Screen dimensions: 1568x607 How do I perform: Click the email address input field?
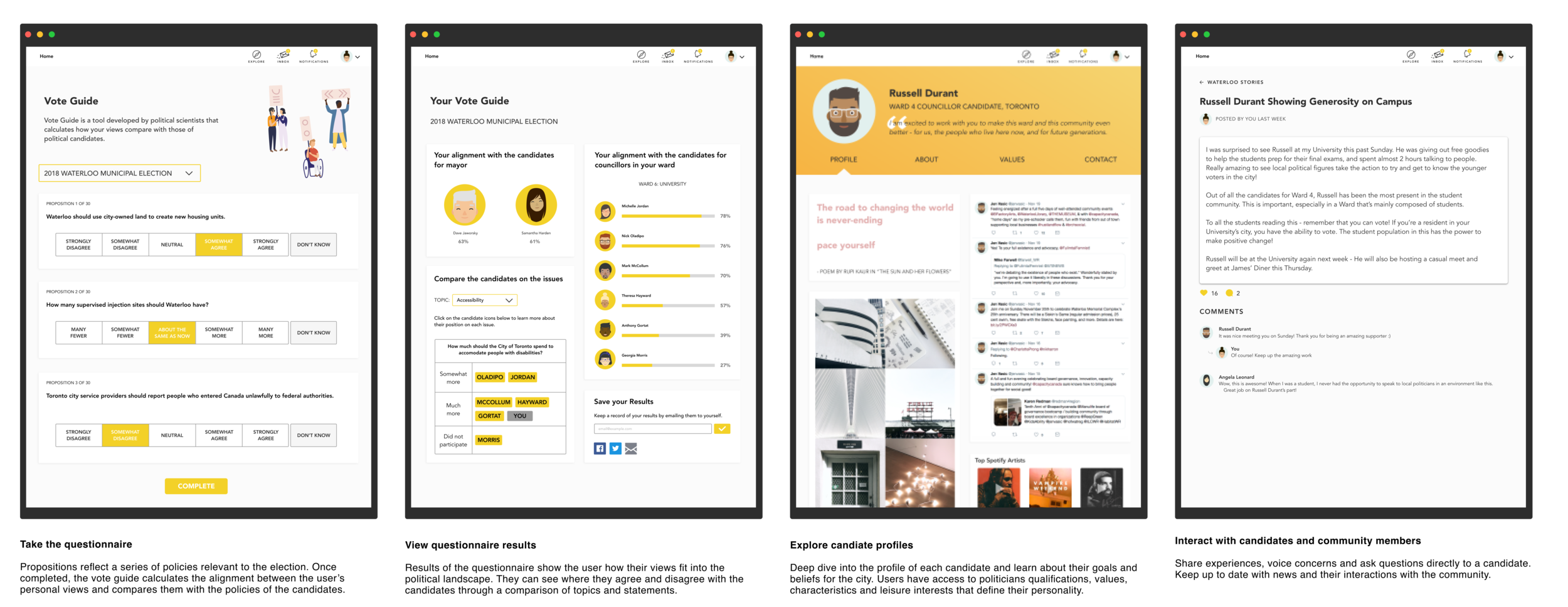tap(653, 429)
